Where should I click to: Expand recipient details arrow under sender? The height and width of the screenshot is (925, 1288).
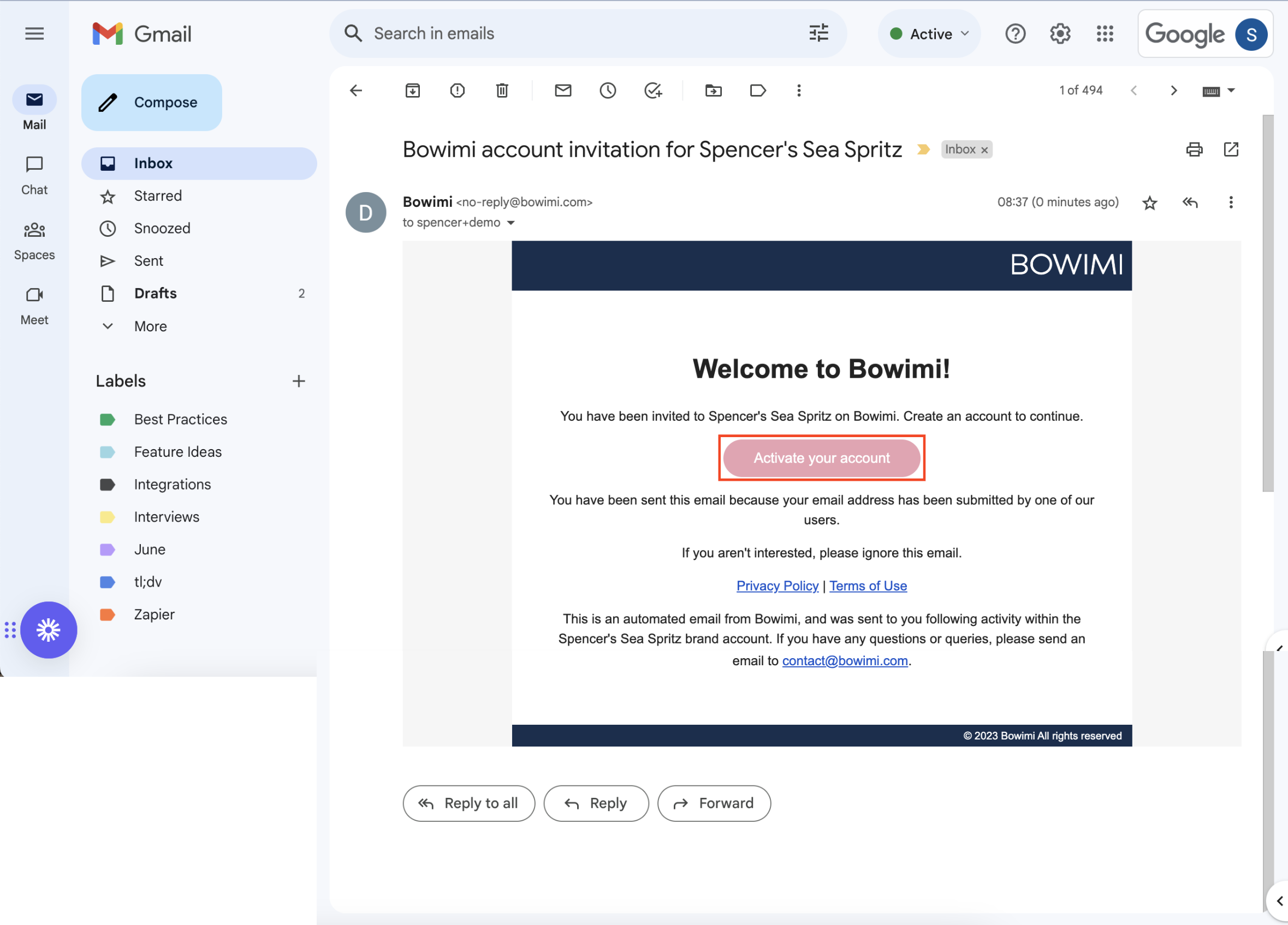pos(511,223)
